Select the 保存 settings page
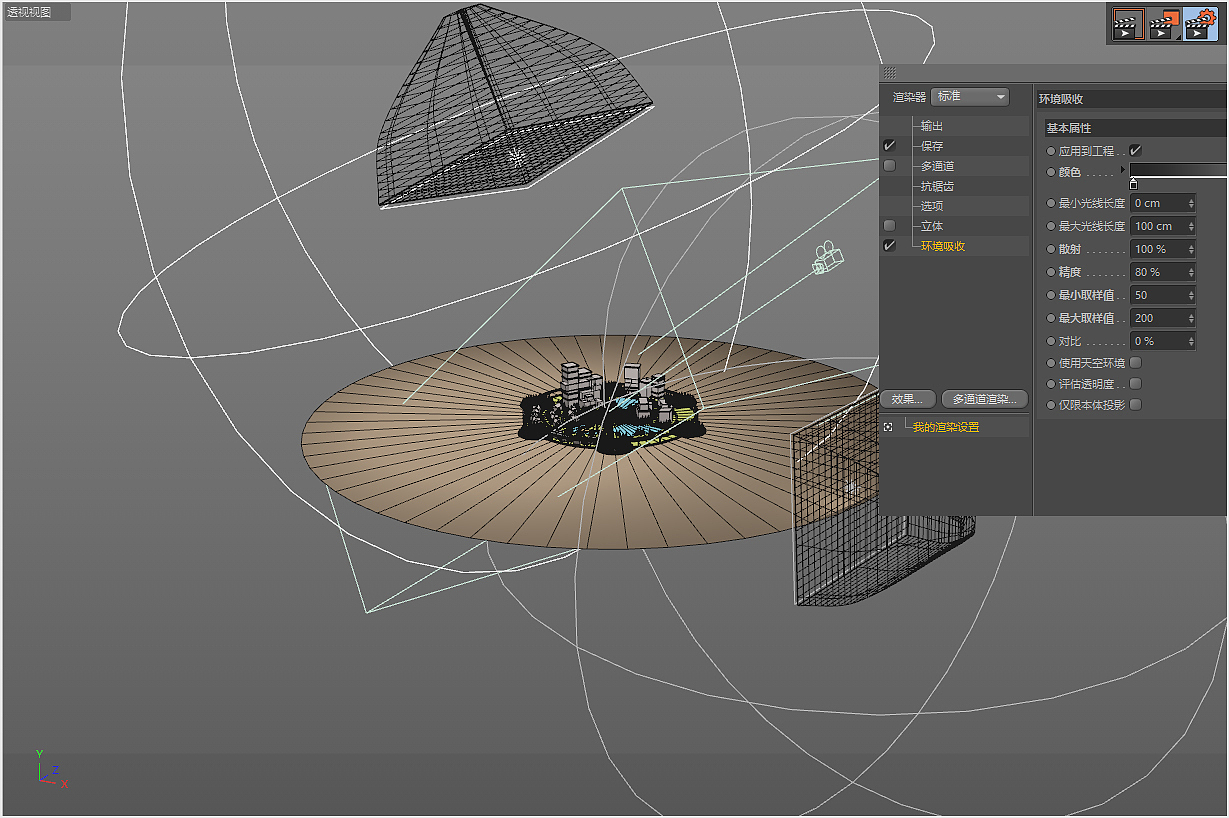Viewport: 1229px width, 818px height. click(932, 146)
